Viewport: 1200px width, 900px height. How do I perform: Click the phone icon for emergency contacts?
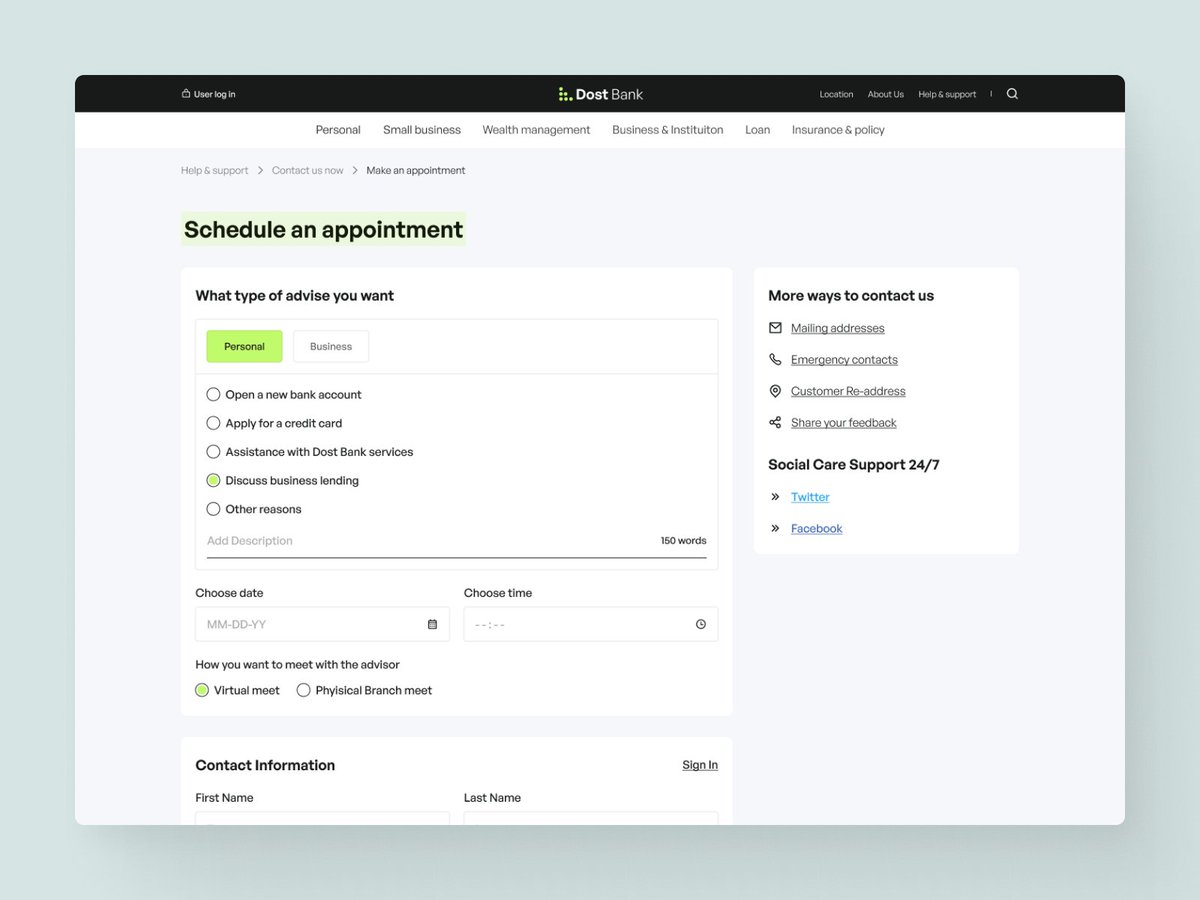point(775,359)
